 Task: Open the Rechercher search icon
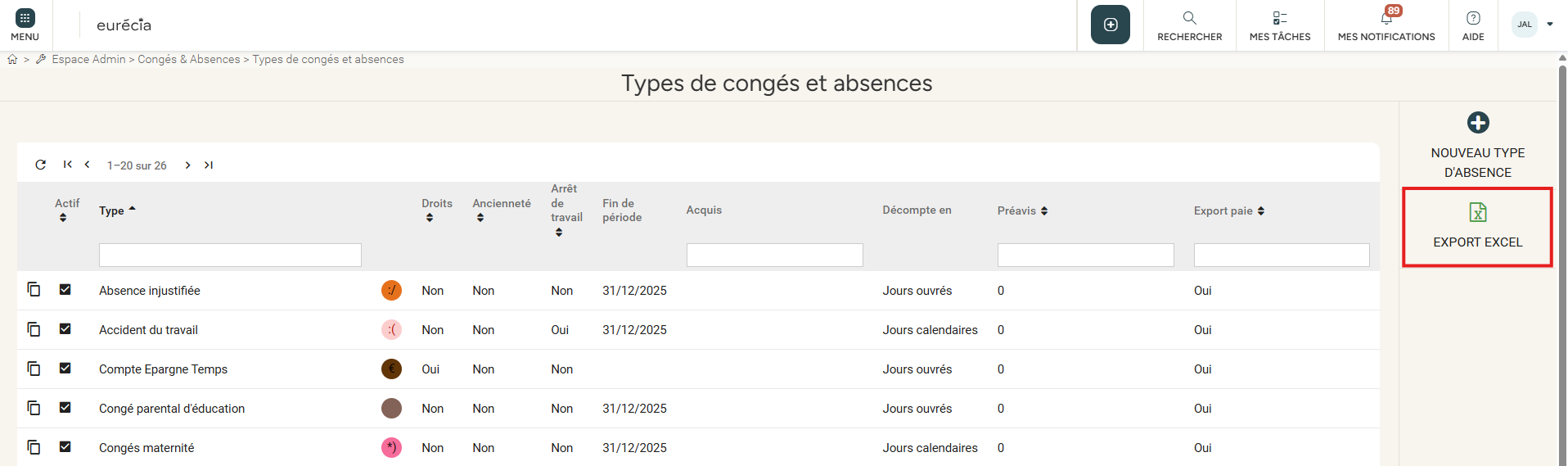pos(1189,19)
